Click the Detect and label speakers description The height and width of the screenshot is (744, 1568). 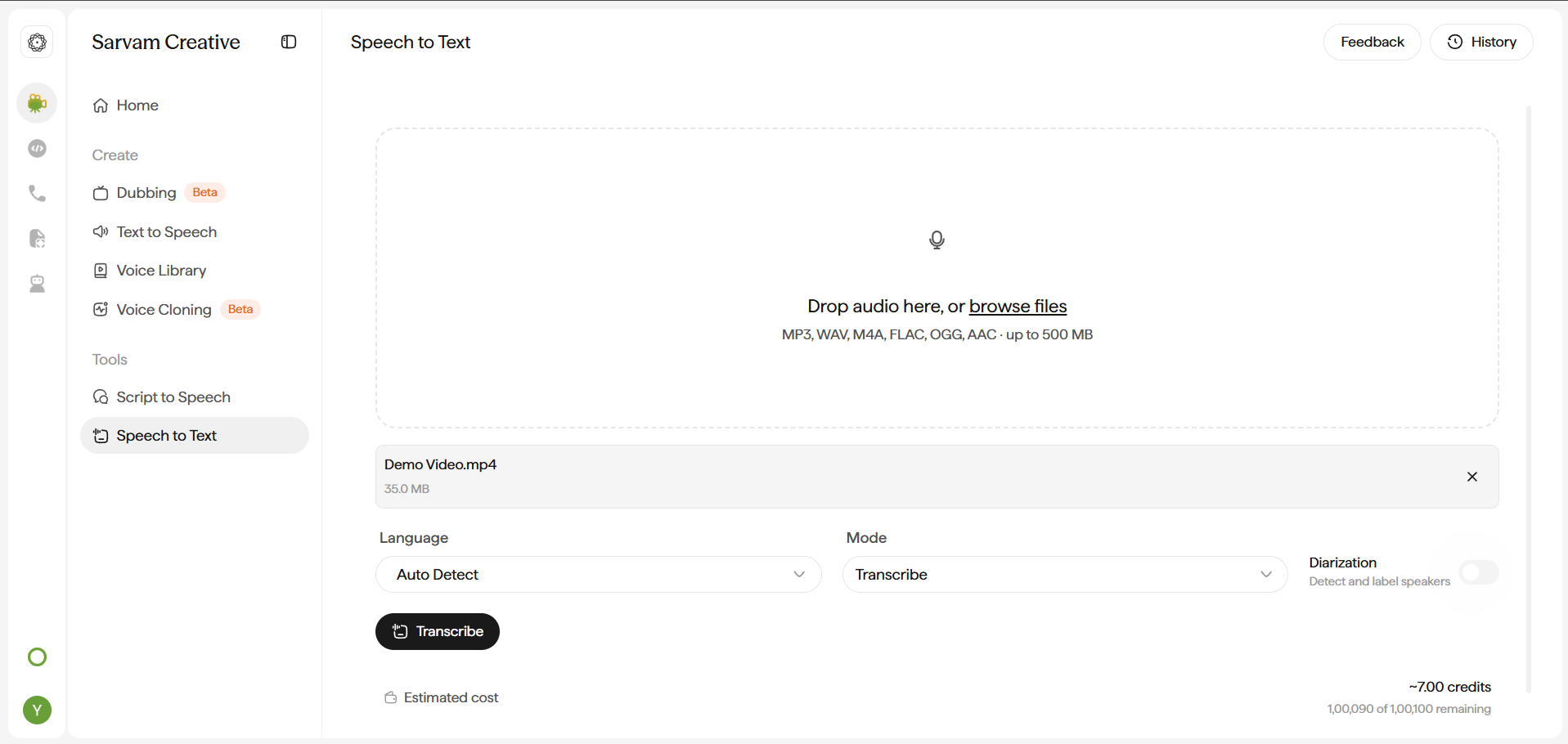pyautogui.click(x=1379, y=581)
